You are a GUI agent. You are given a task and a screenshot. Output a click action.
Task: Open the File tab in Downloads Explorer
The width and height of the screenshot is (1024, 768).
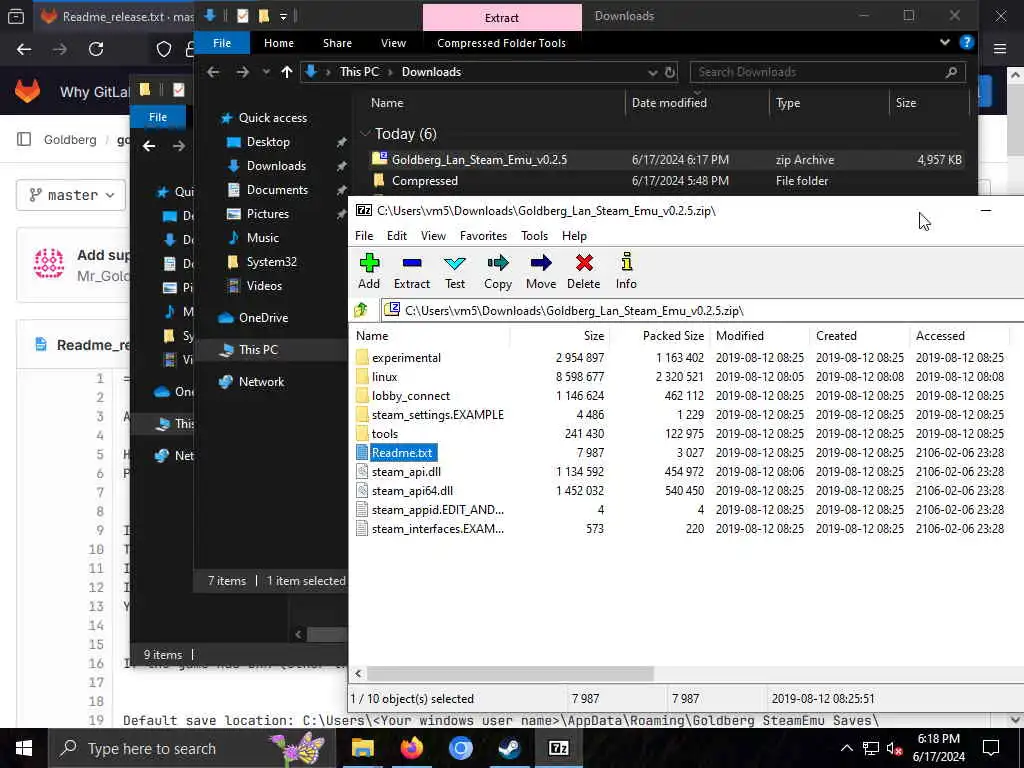pos(222,43)
